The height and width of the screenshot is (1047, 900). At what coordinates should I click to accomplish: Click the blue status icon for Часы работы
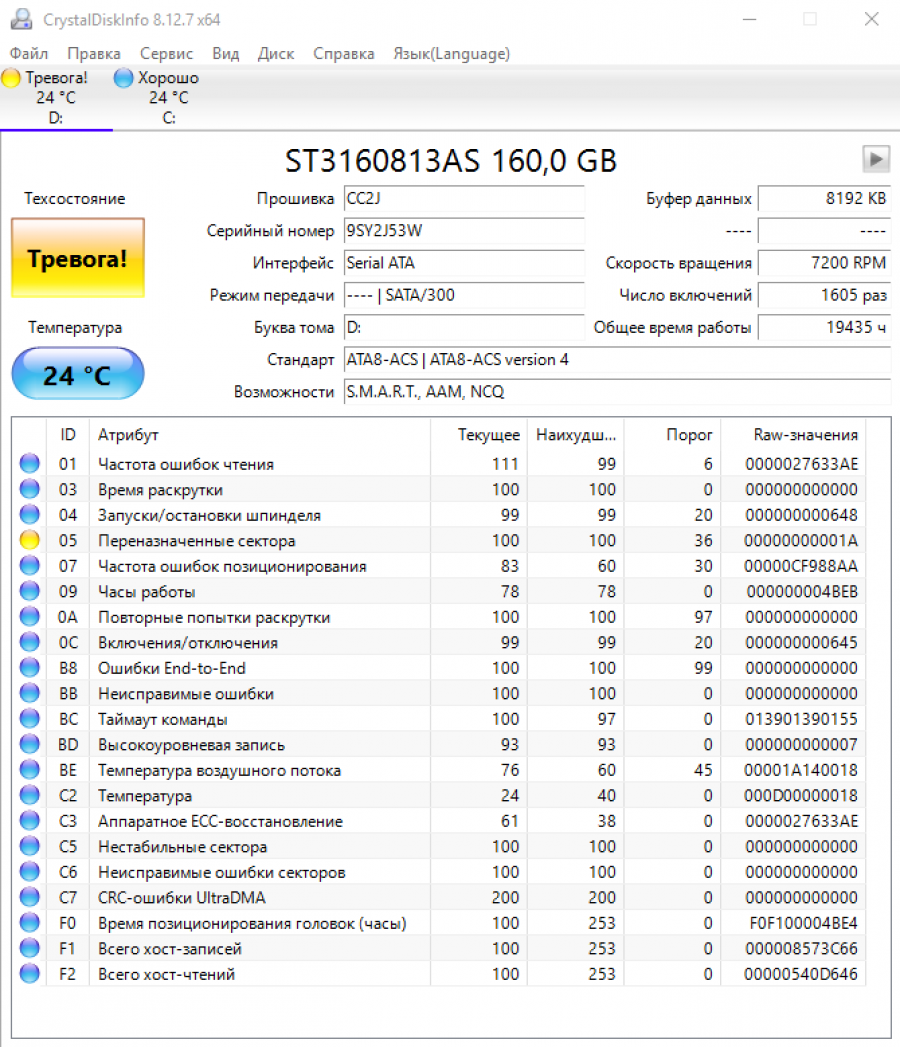[x=30, y=592]
